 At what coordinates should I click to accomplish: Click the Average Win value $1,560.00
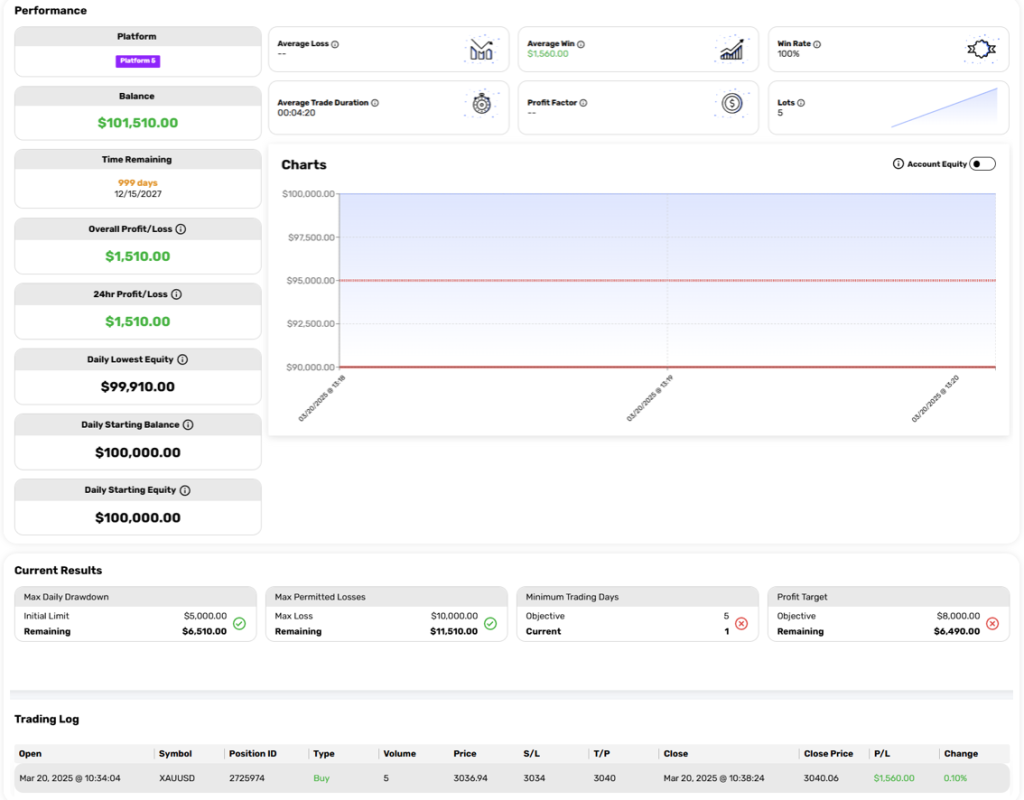(548, 54)
